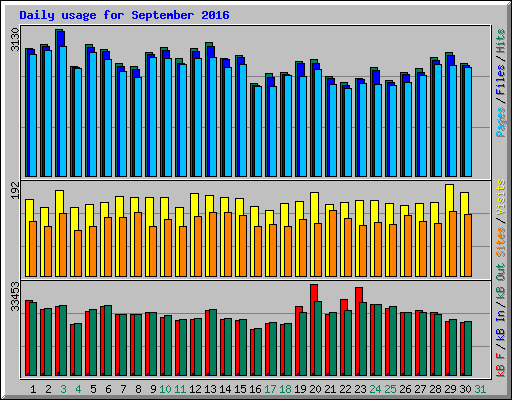This screenshot has height=400, width=512.
Task: Click green weekend day label 25
Action: coord(390,389)
